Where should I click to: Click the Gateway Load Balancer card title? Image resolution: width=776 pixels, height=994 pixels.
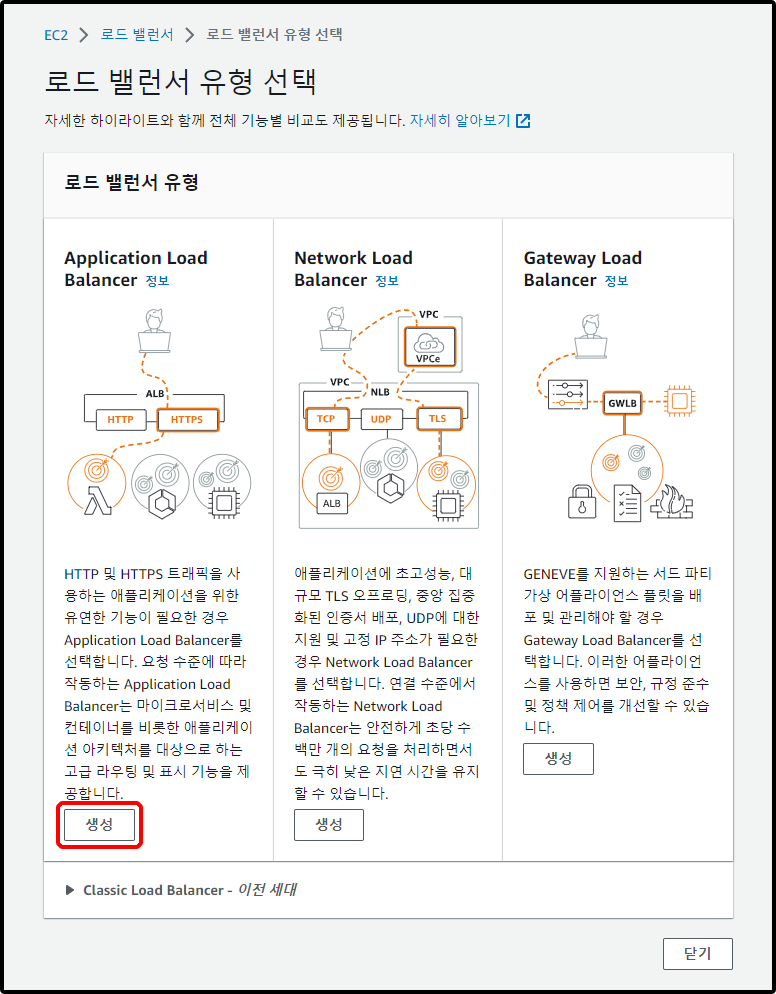583,269
